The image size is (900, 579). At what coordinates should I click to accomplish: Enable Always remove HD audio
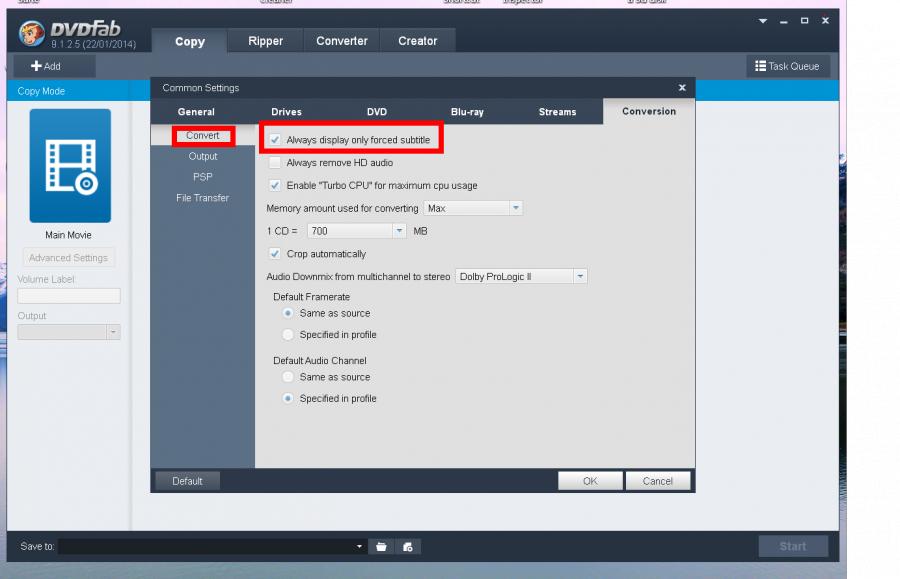click(x=275, y=162)
